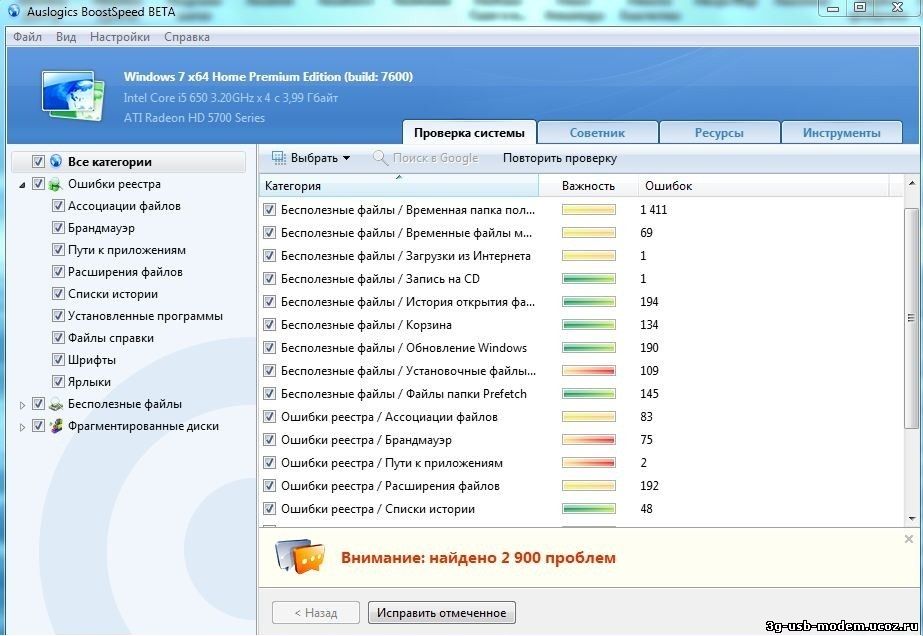Select the Списки истории tree item
923x636 pixels.
click(x=112, y=294)
